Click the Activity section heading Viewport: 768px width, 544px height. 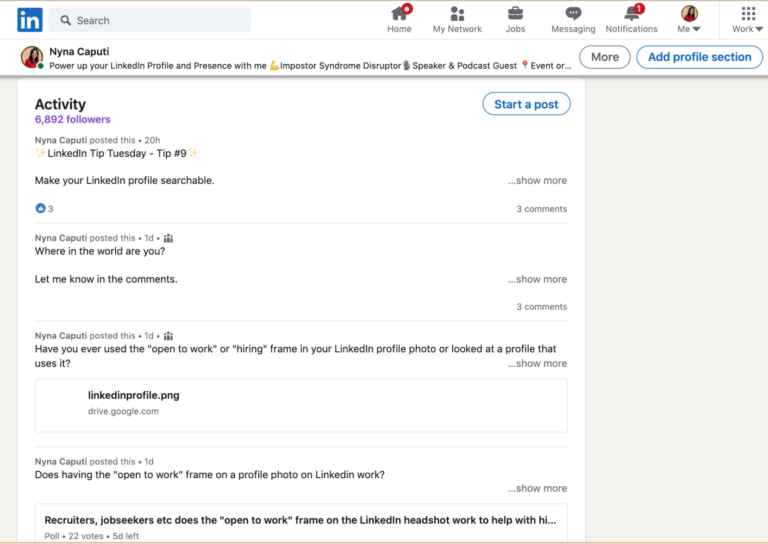pos(60,104)
